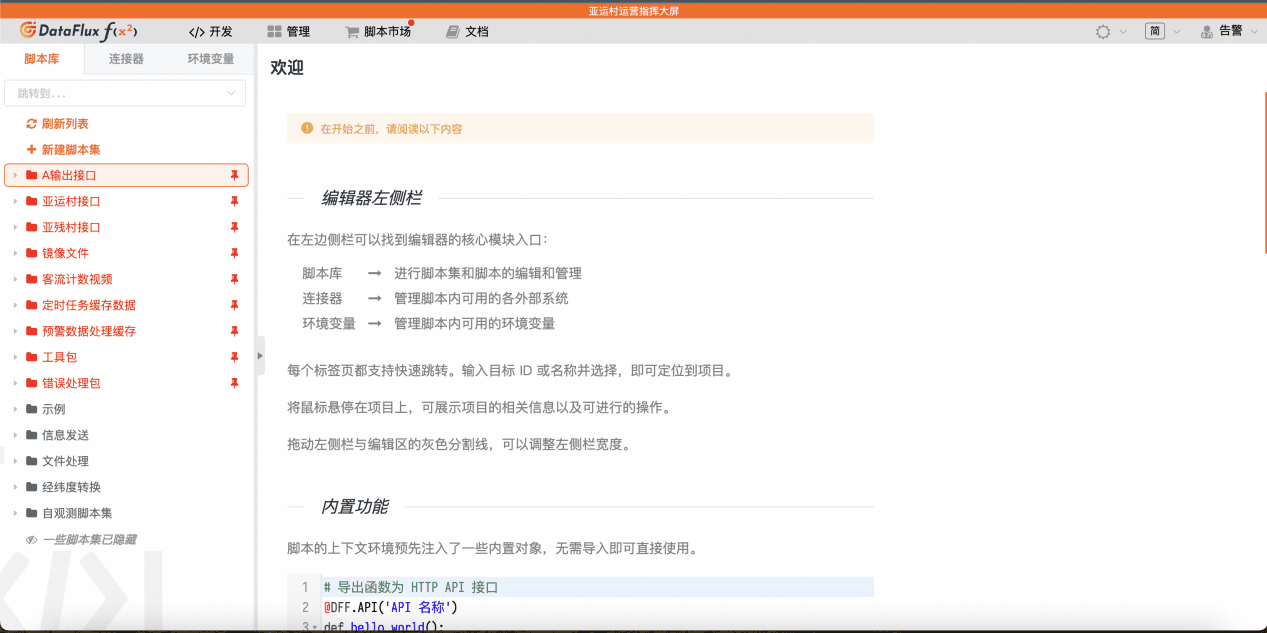
Task: Expand the 自观测脚本集 tree arrow
Action: (15, 513)
